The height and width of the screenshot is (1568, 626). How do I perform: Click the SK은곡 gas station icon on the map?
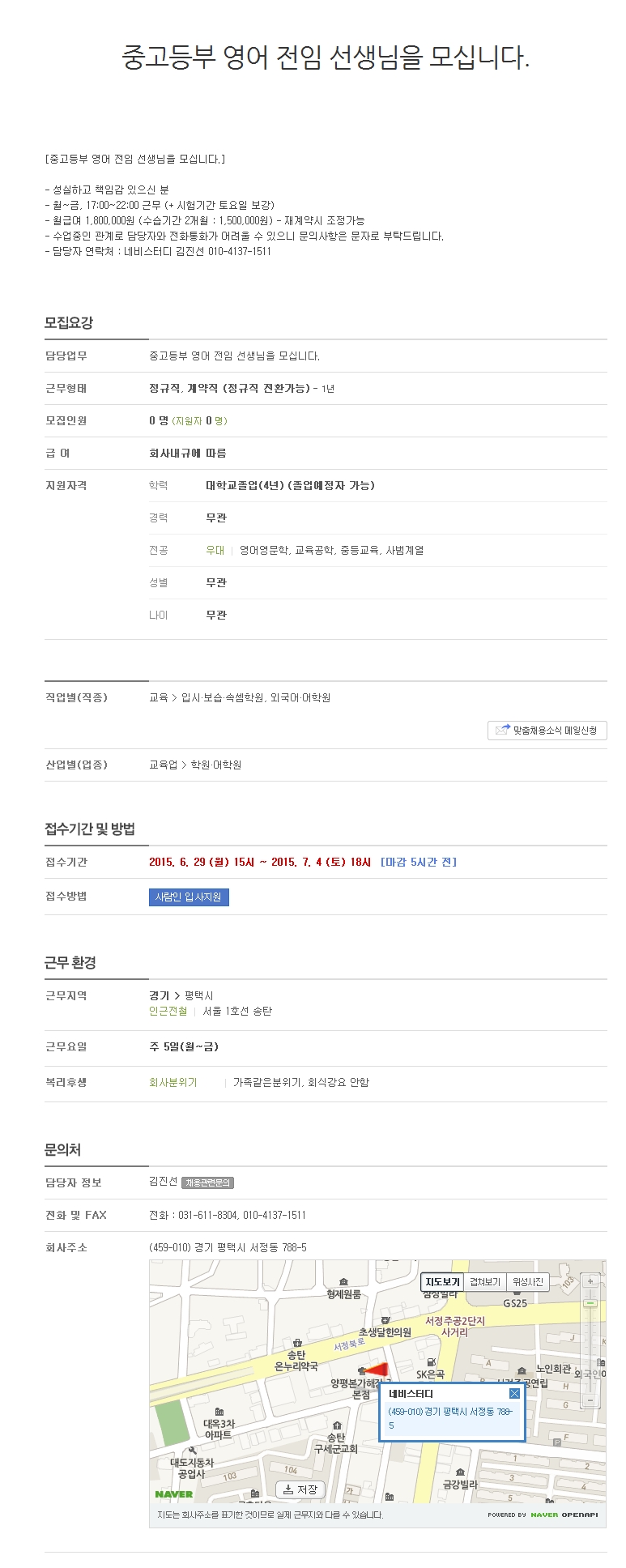432,1362
